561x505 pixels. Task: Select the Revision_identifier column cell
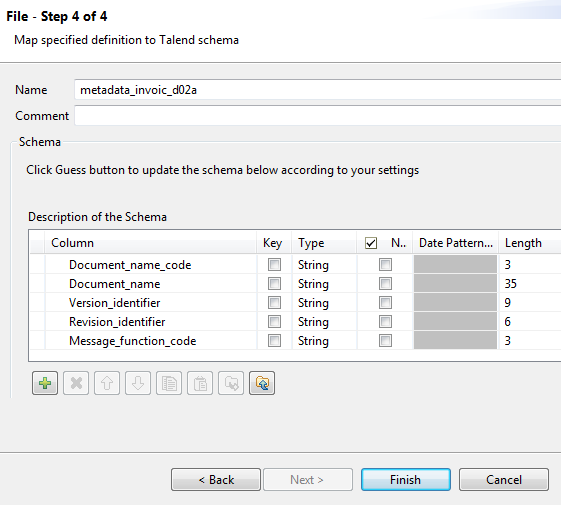(x=151, y=322)
